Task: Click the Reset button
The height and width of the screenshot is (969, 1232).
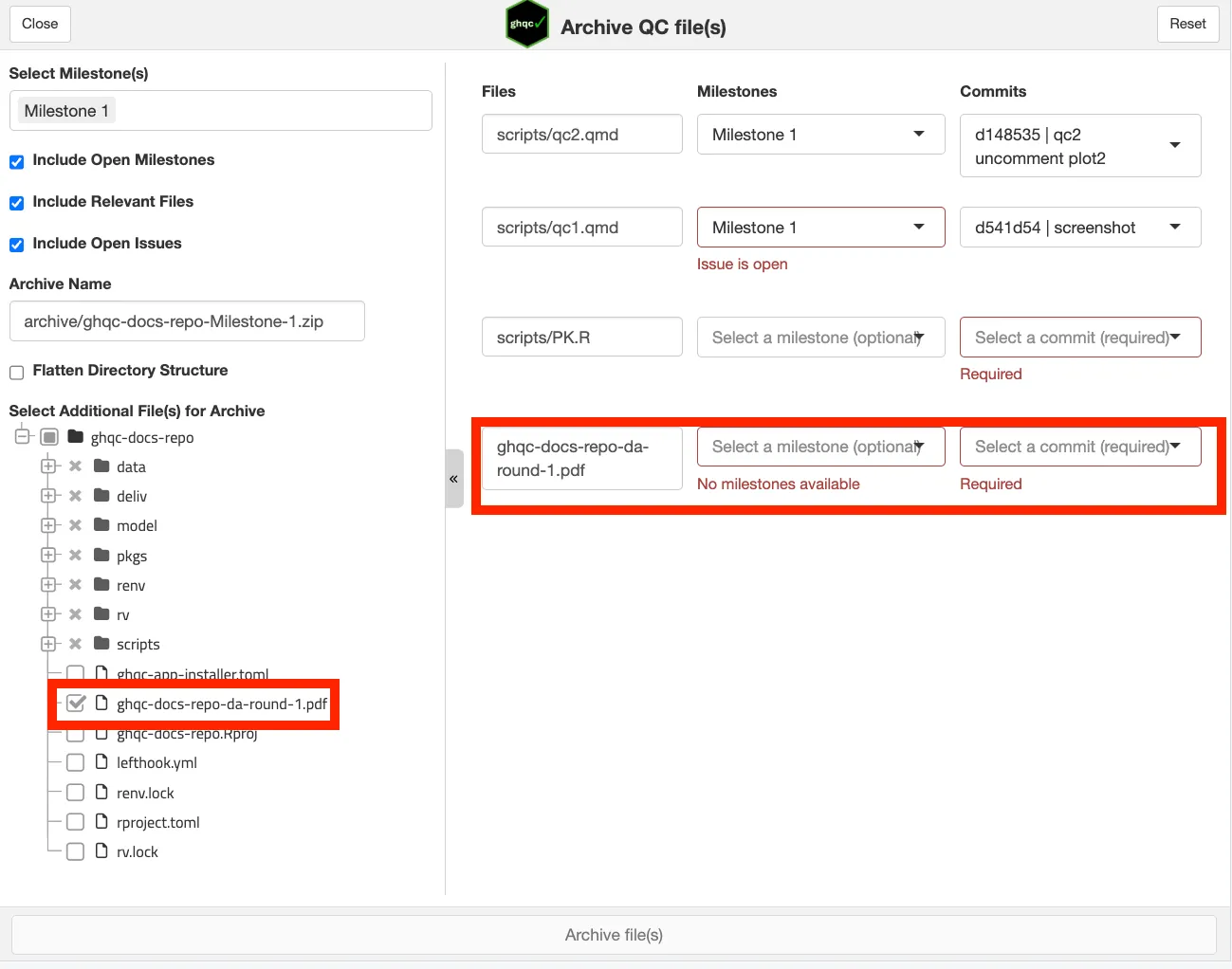Action: click(x=1186, y=24)
